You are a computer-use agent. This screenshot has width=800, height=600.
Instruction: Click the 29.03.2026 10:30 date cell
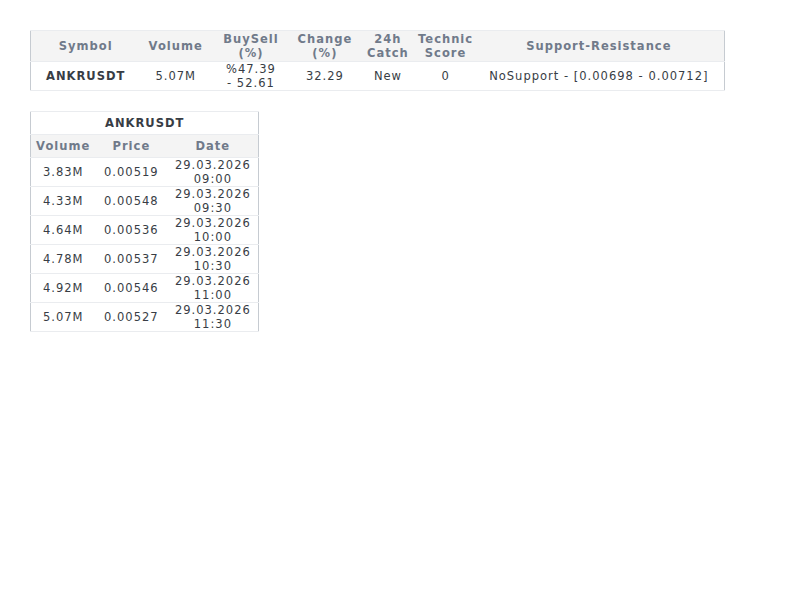(x=212, y=259)
